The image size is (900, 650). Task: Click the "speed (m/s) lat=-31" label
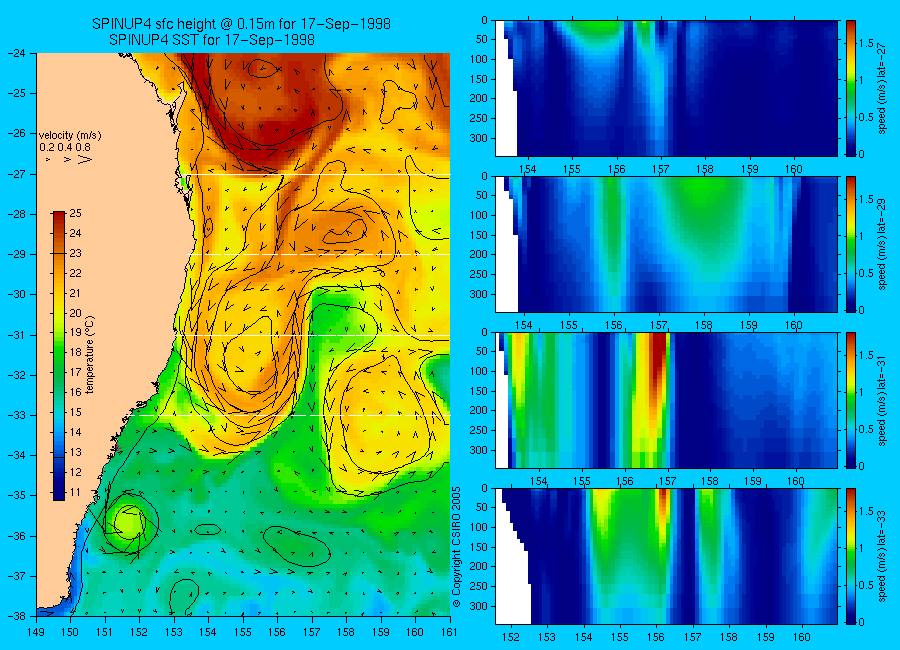pyautogui.click(x=882, y=400)
